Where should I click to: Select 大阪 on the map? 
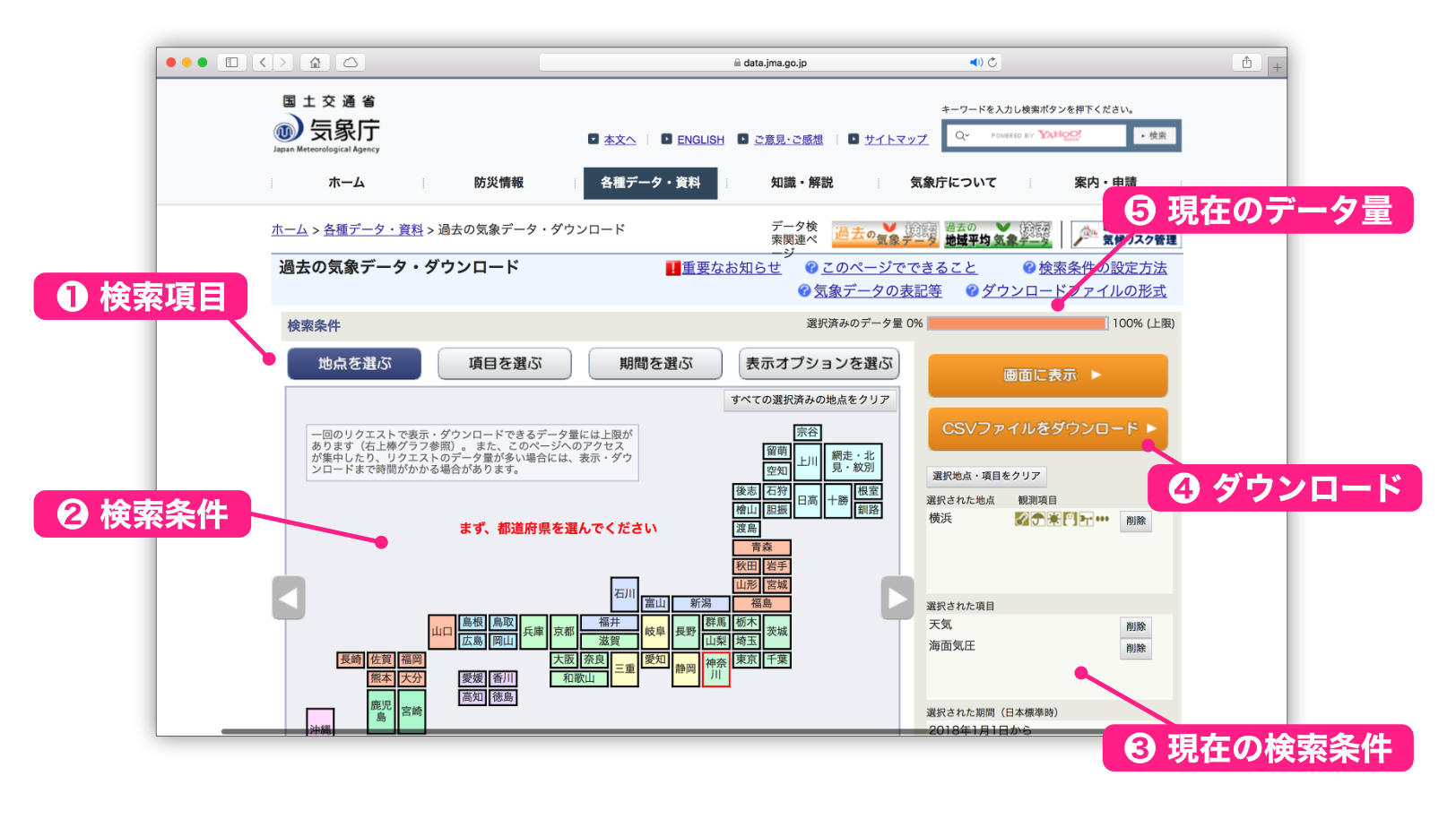[x=564, y=660]
